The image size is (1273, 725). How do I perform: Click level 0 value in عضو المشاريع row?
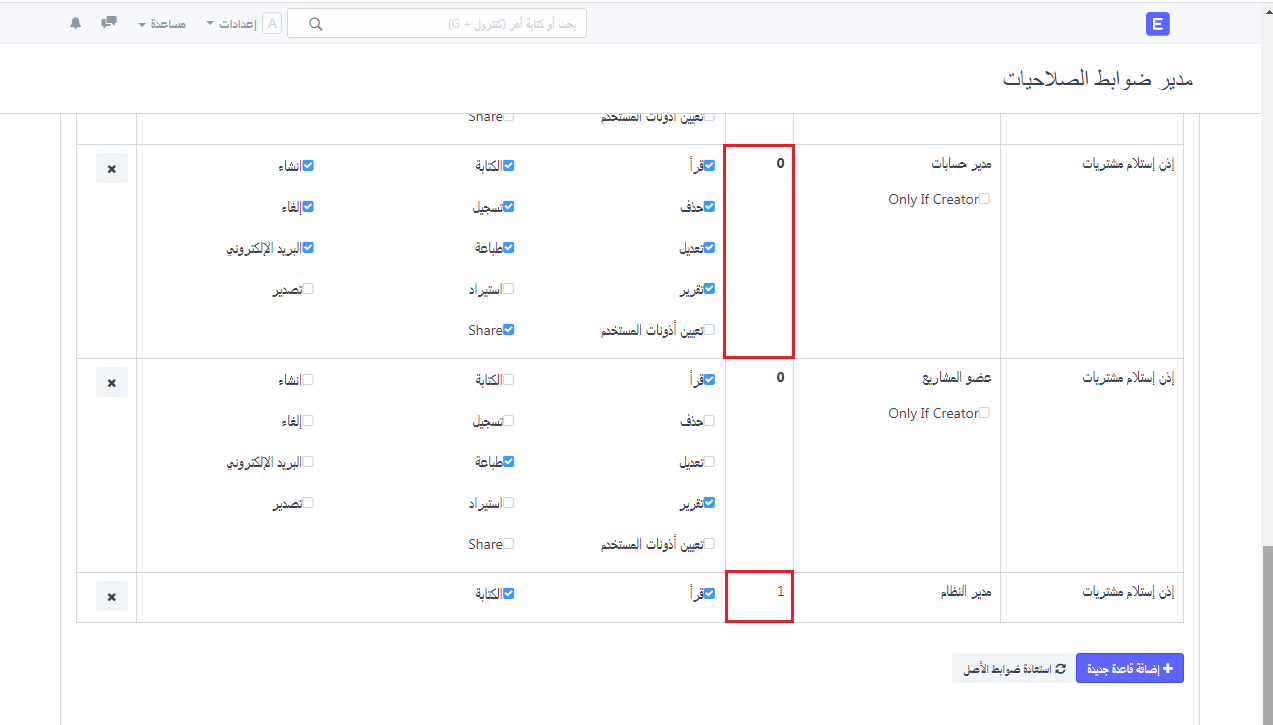781,378
